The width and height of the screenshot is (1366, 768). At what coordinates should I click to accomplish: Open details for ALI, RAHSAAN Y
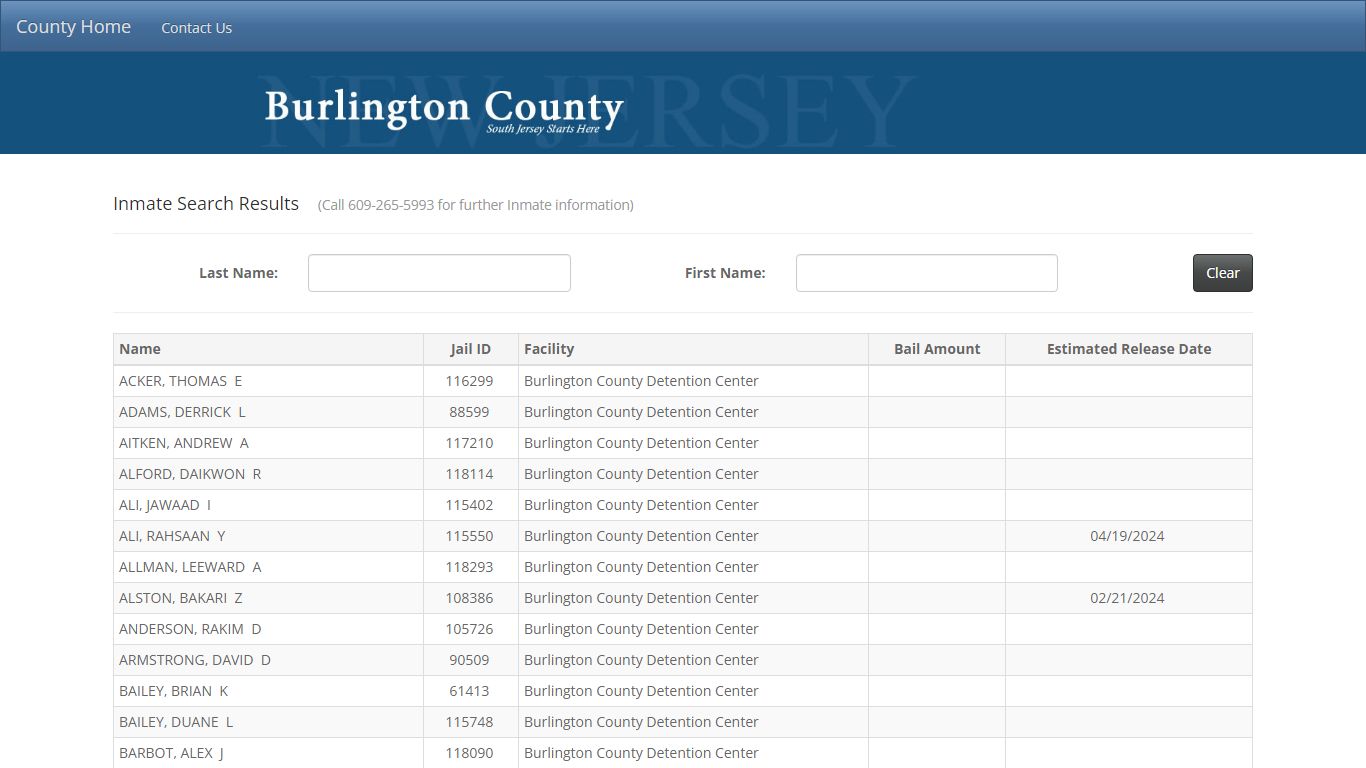pos(172,536)
